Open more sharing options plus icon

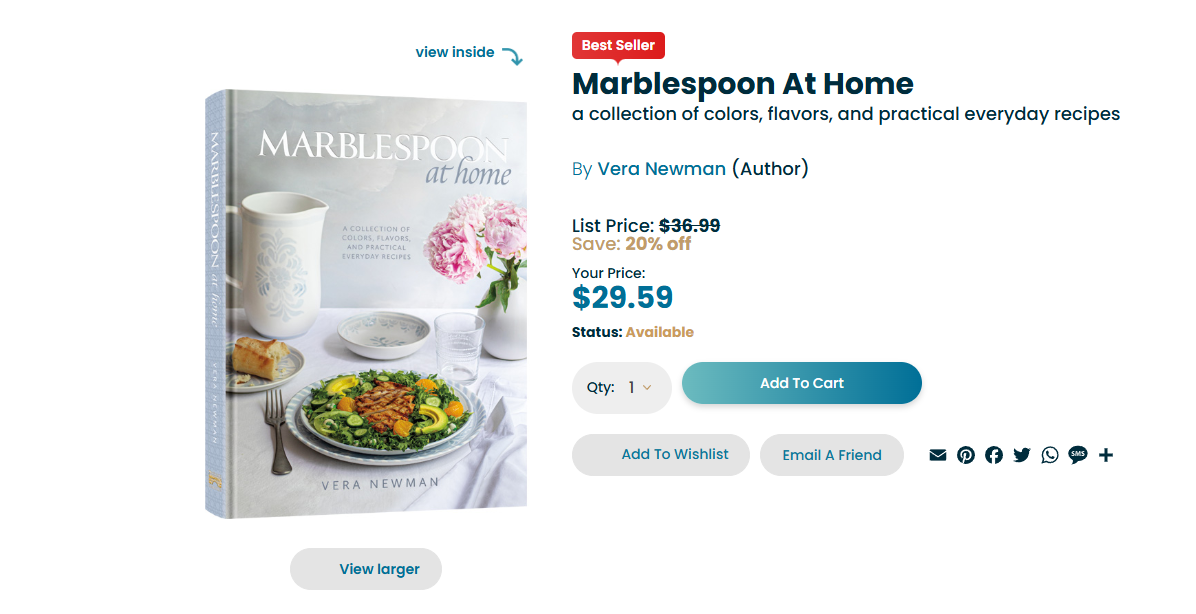click(x=1105, y=455)
